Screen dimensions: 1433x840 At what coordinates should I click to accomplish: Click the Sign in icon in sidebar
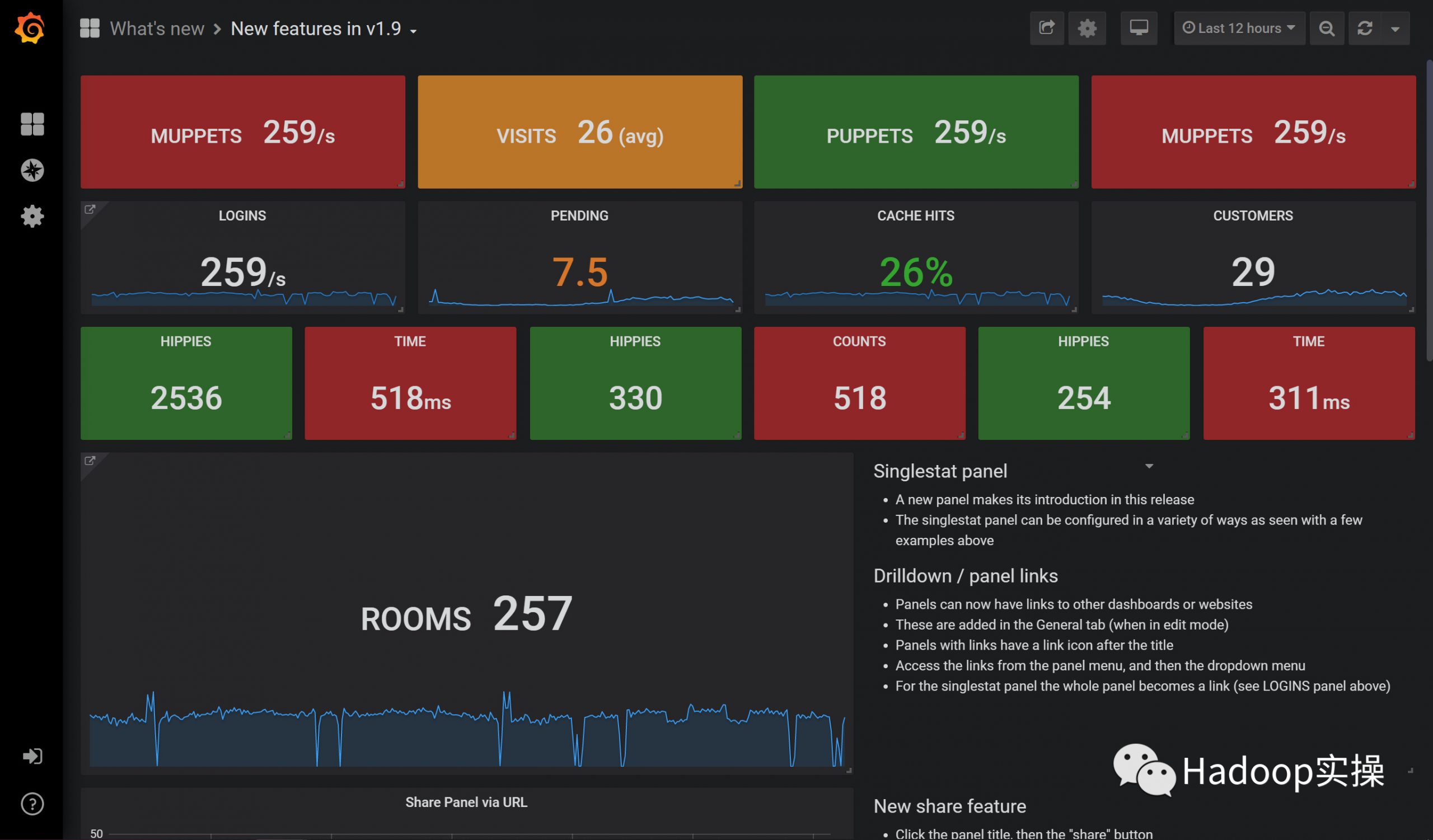tap(32, 757)
